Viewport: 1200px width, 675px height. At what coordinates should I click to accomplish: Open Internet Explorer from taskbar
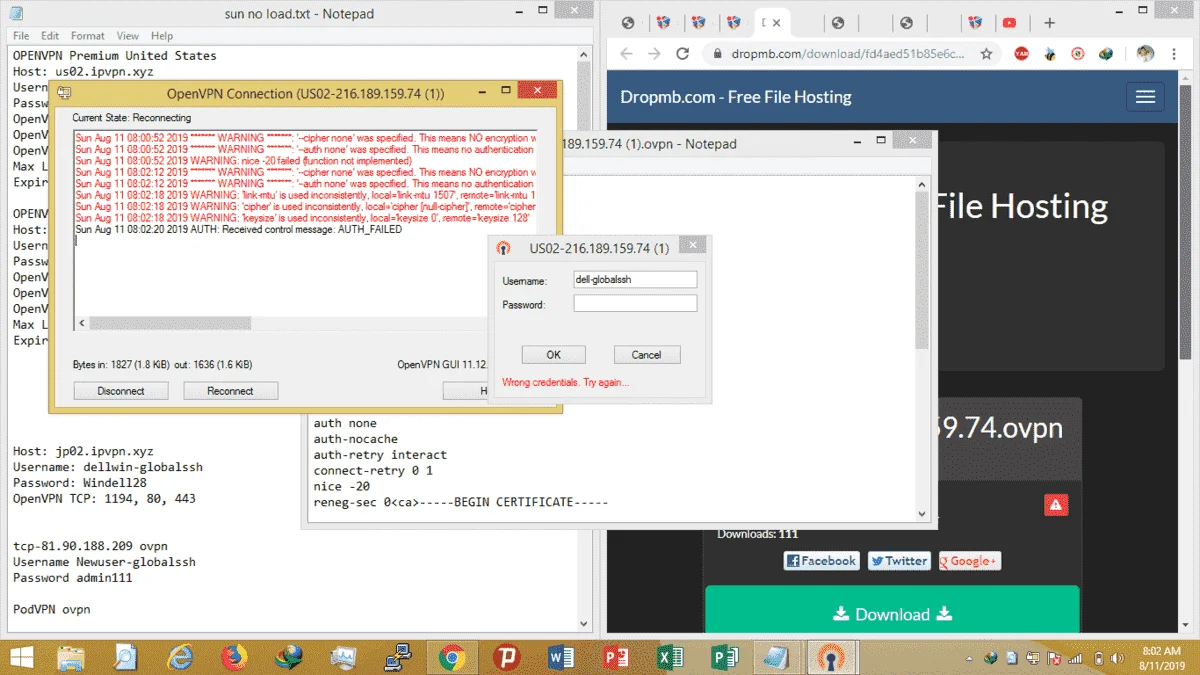(x=180, y=657)
